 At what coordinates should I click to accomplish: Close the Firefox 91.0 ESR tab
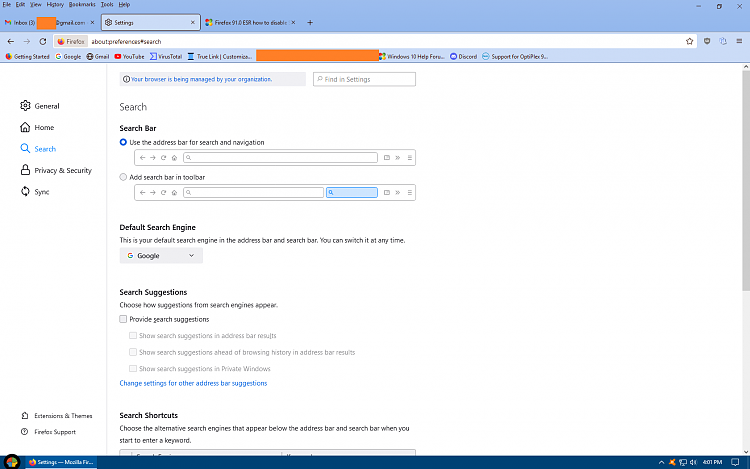click(293, 22)
